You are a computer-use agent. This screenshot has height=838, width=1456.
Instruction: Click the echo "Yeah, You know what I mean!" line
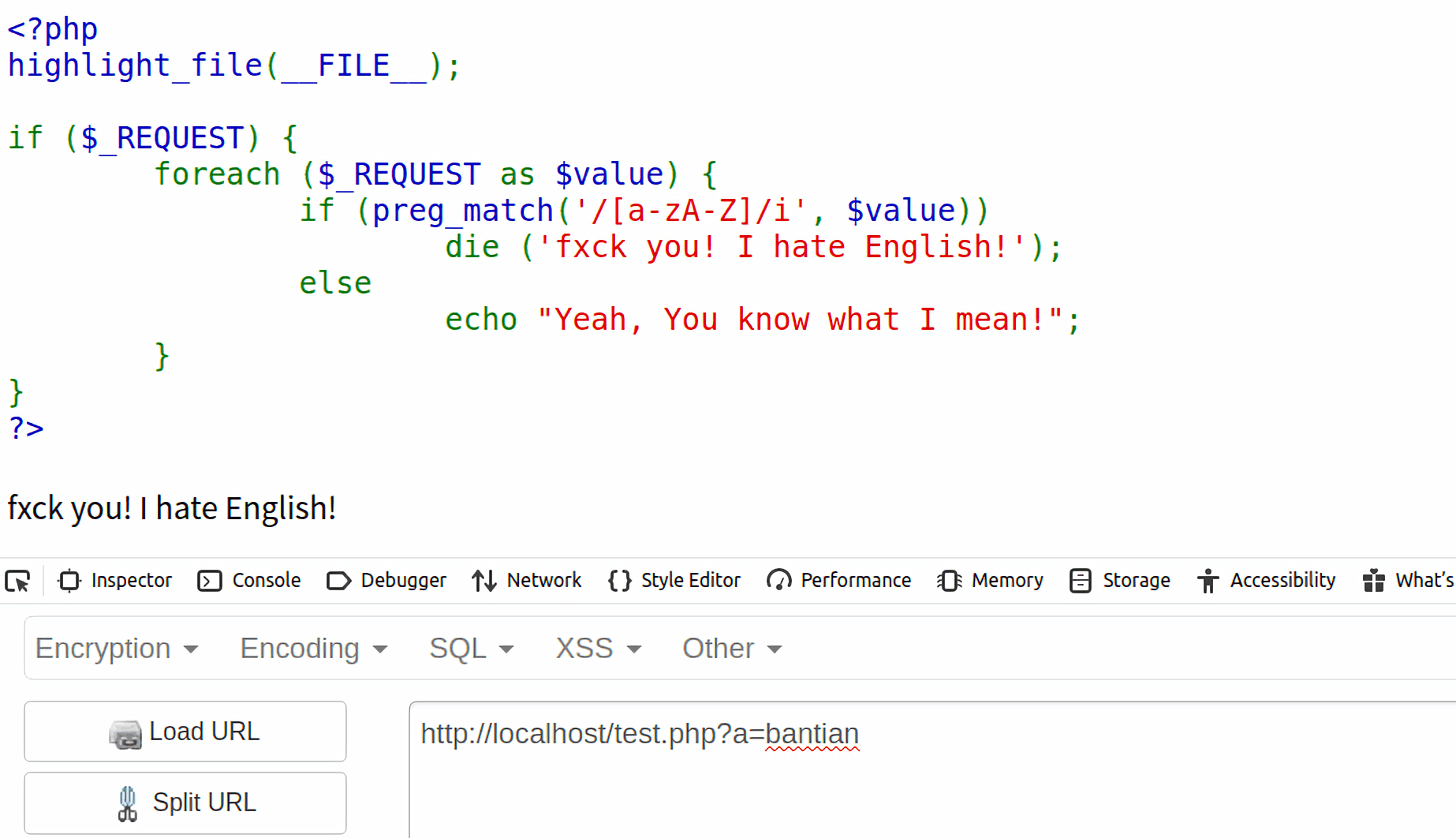(763, 320)
